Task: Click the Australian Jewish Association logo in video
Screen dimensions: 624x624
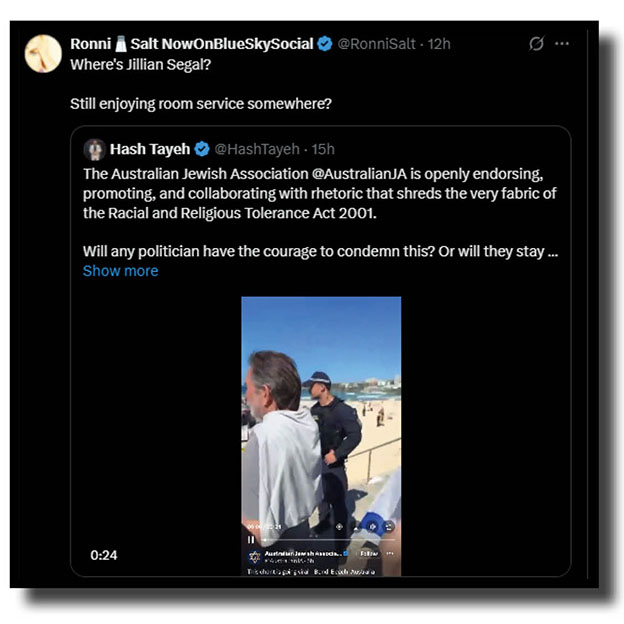Action: point(254,556)
